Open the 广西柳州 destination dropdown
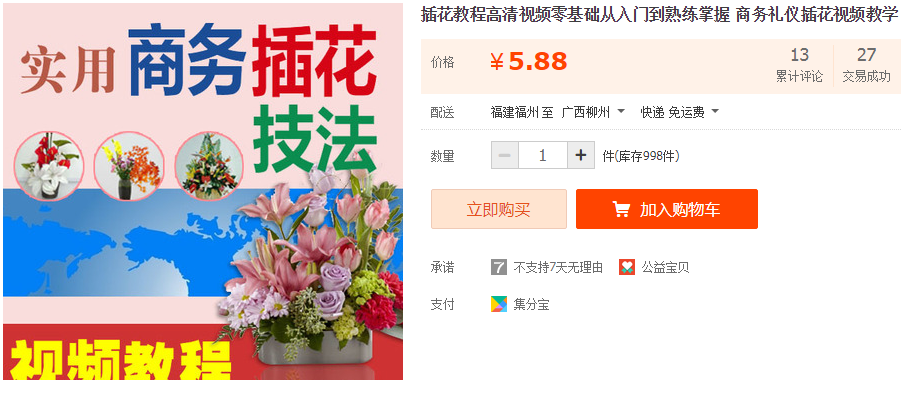The image size is (907, 403). (593, 112)
